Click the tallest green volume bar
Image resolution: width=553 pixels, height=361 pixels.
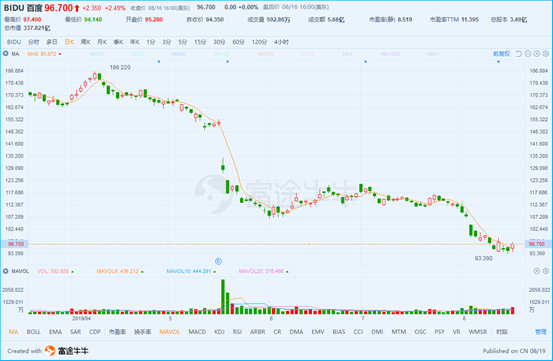click(x=223, y=296)
